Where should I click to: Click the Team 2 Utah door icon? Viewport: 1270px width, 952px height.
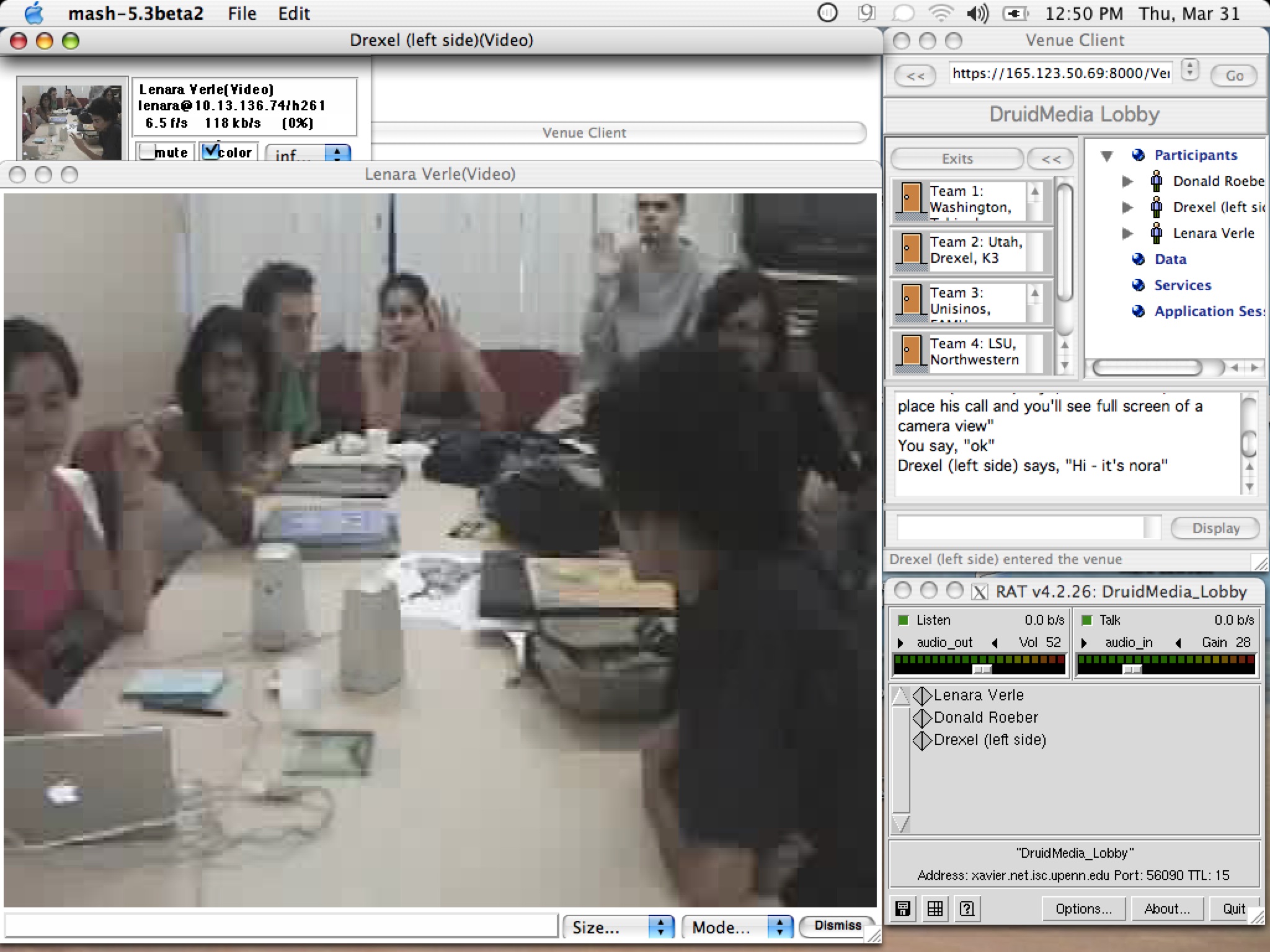[x=910, y=250]
